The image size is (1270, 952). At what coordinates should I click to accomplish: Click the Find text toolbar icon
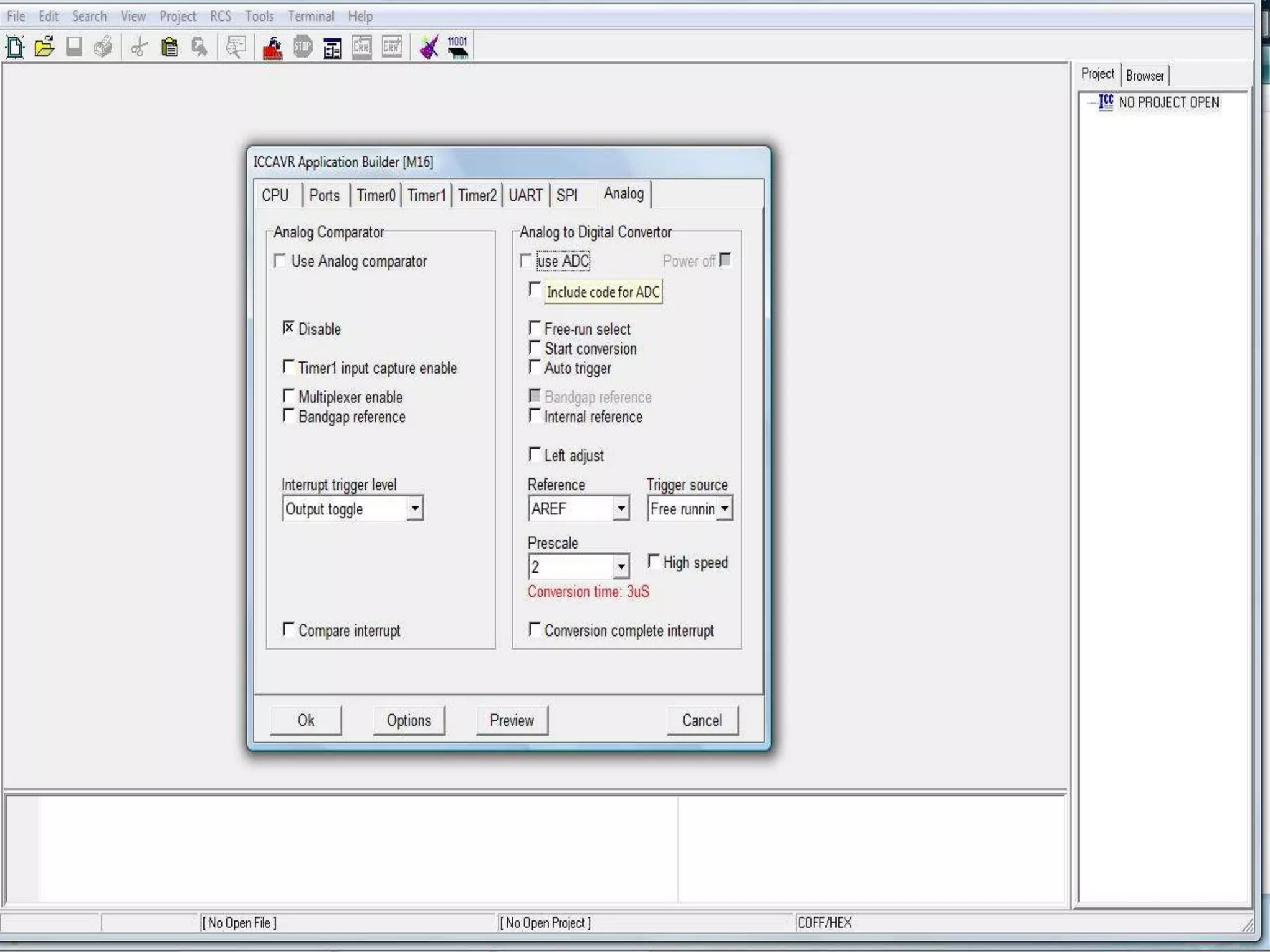199,47
